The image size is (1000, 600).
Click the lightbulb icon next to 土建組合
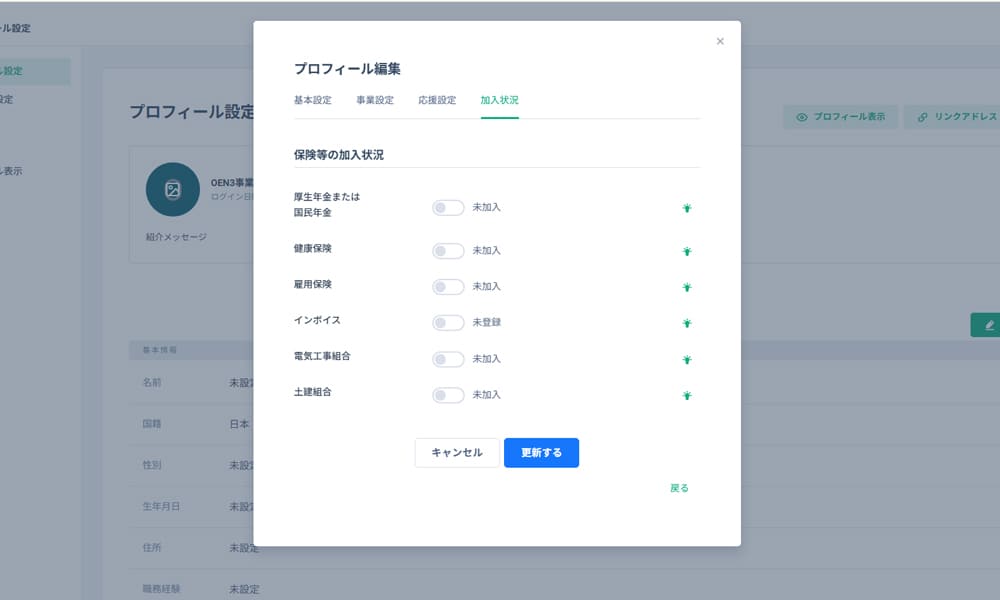[687, 396]
